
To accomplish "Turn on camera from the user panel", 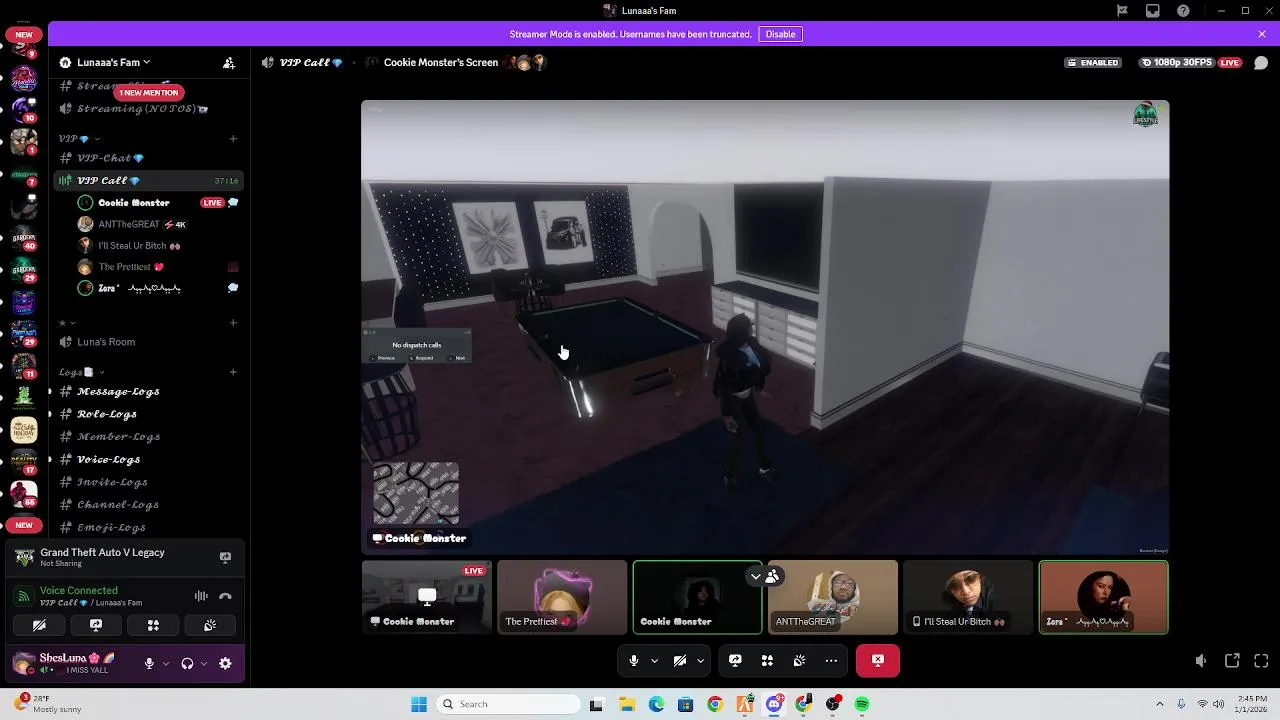I will coord(39,625).
